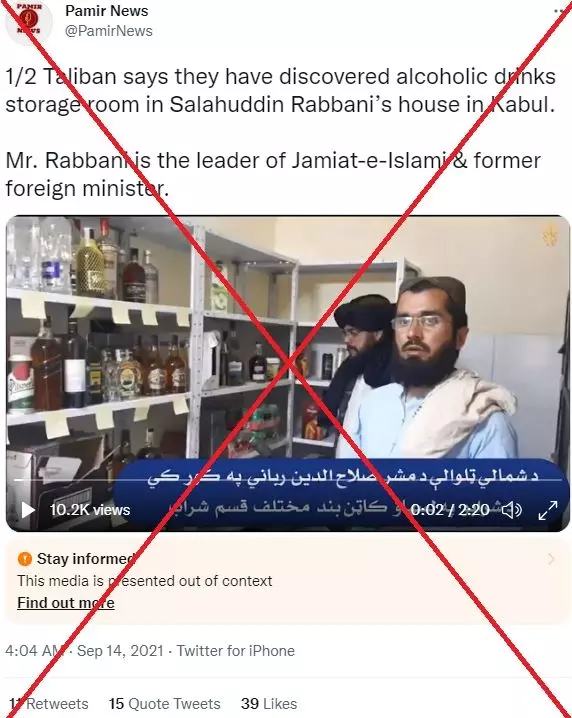572x718 pixels.
Task: Click the video thumbnail showing bottle shelves
Action: 288,373
